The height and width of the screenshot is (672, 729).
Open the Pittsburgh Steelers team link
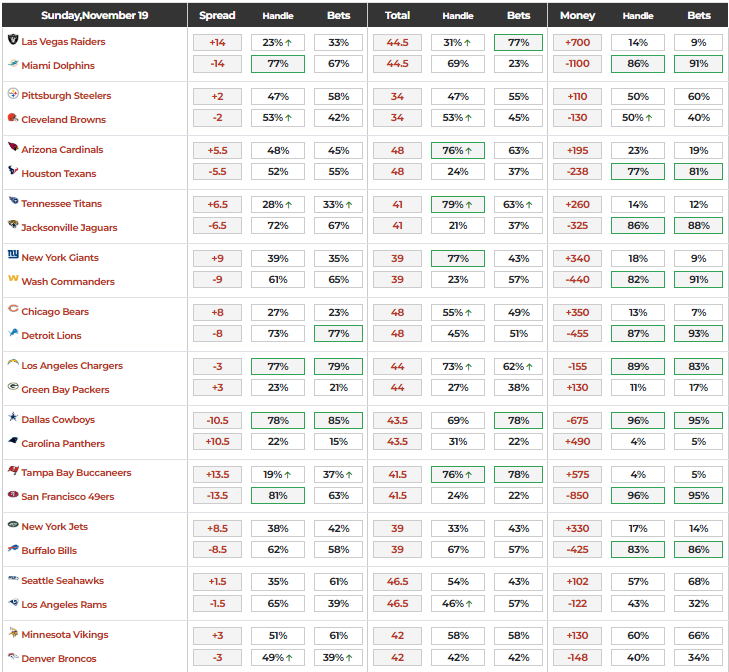coord(66,95)
